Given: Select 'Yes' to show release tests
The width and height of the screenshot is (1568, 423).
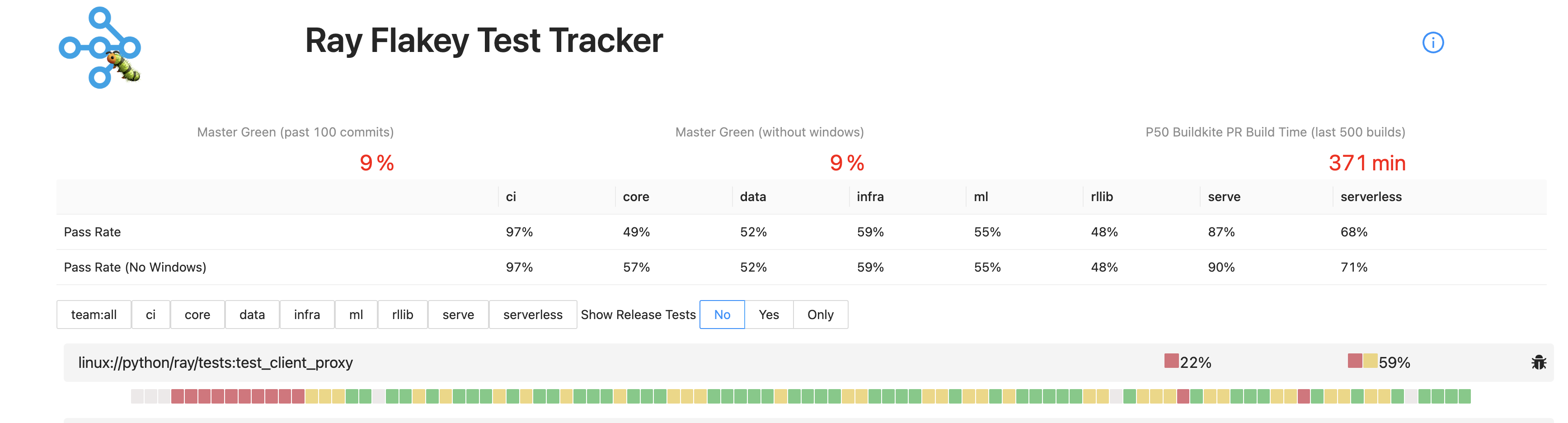Looking at the screenshot, I should pyautogui.click(x=769, y=315).
